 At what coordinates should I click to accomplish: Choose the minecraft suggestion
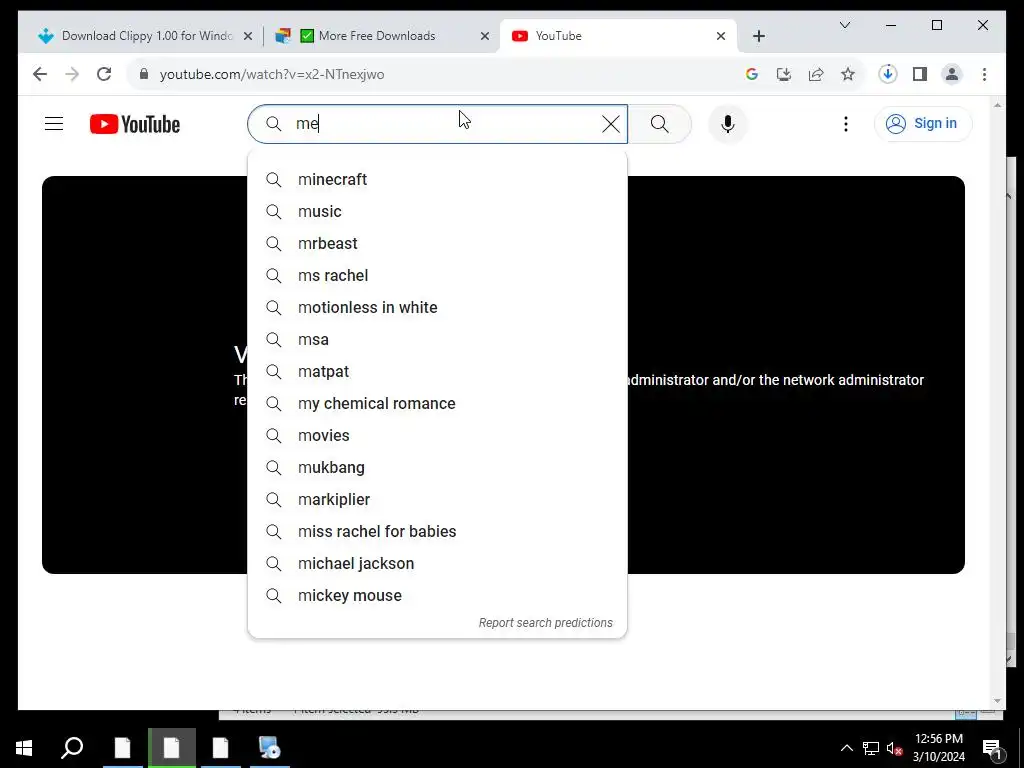pyautogui.click(x=438, y=180)
